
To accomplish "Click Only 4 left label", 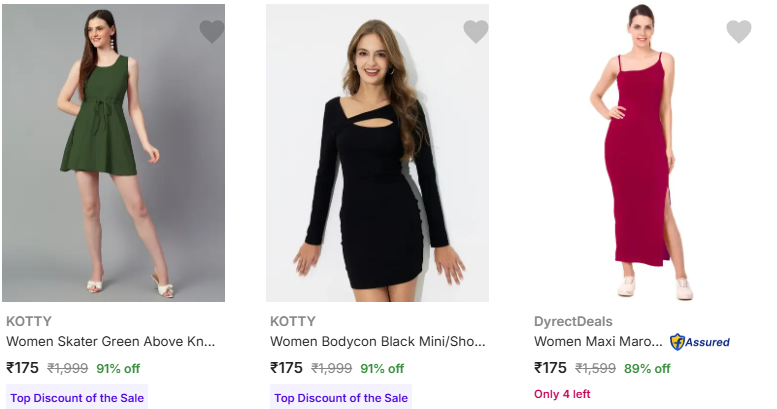I will [x=562, y=394].
